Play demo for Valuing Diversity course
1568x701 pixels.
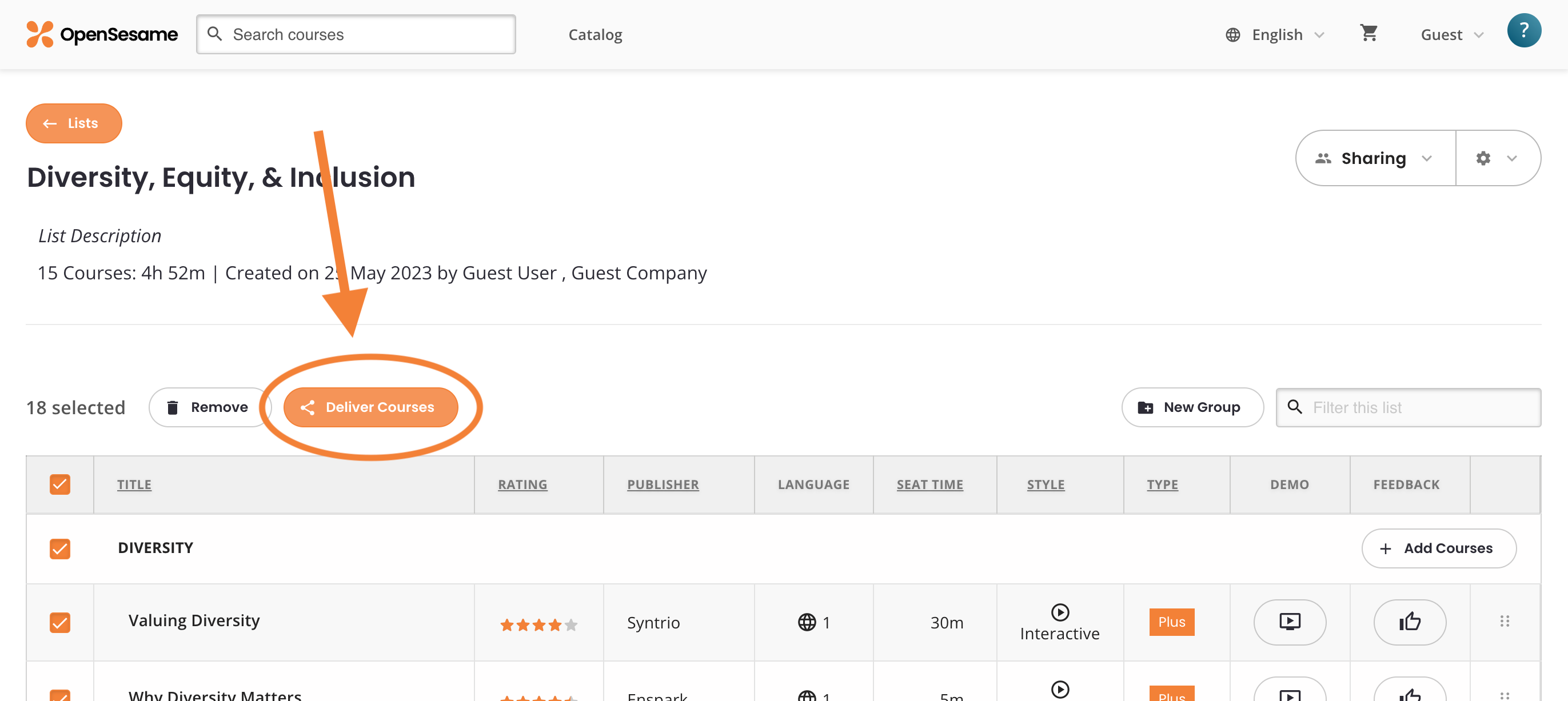pyautogui.click(x=1289, y=622)
